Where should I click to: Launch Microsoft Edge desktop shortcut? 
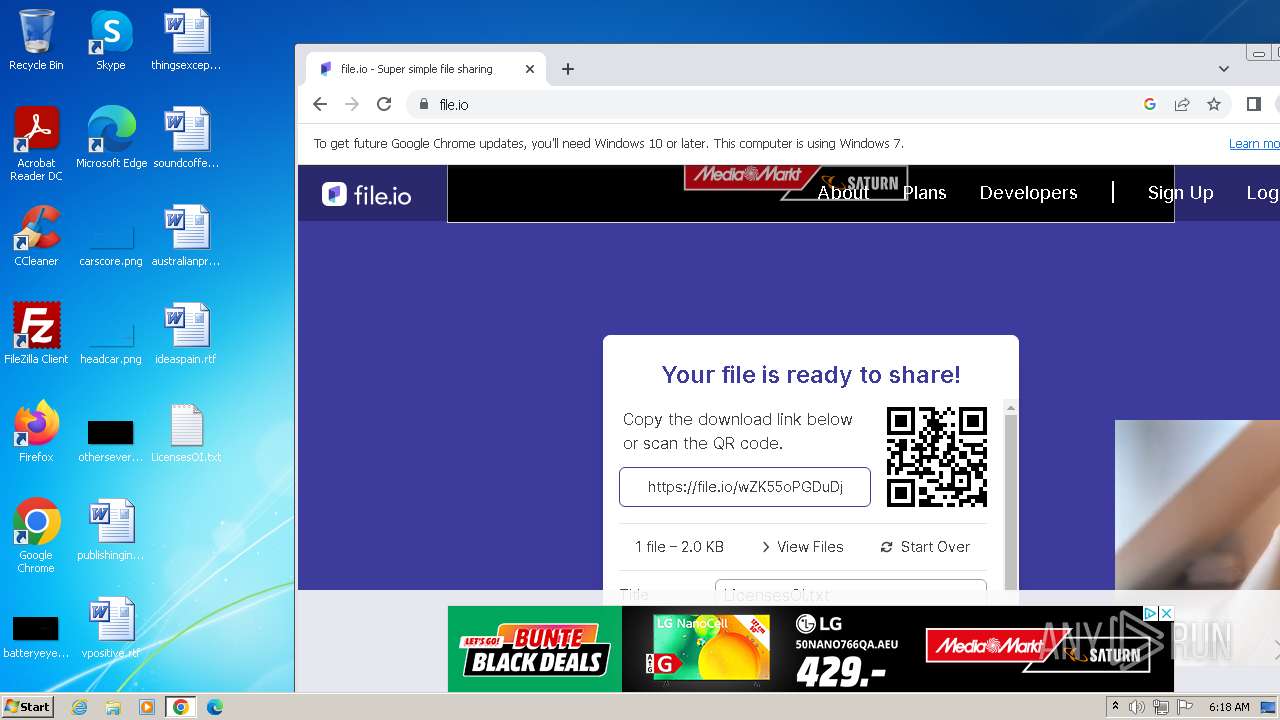[111, 138]
